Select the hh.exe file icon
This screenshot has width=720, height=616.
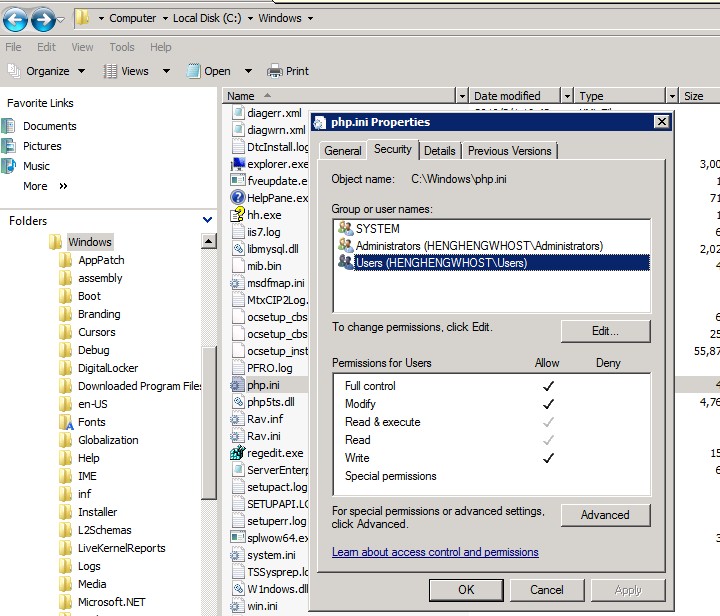click(x=238, y=214)
